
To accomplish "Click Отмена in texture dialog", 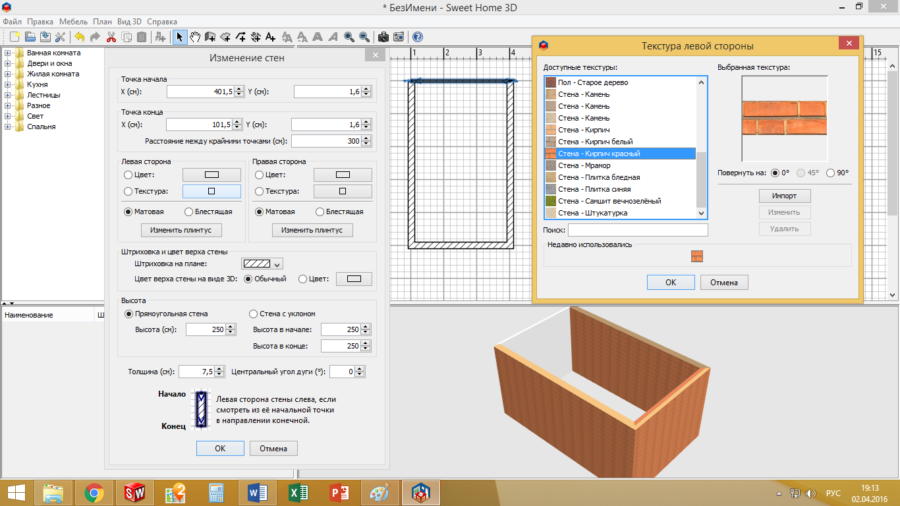I will 724,282.
